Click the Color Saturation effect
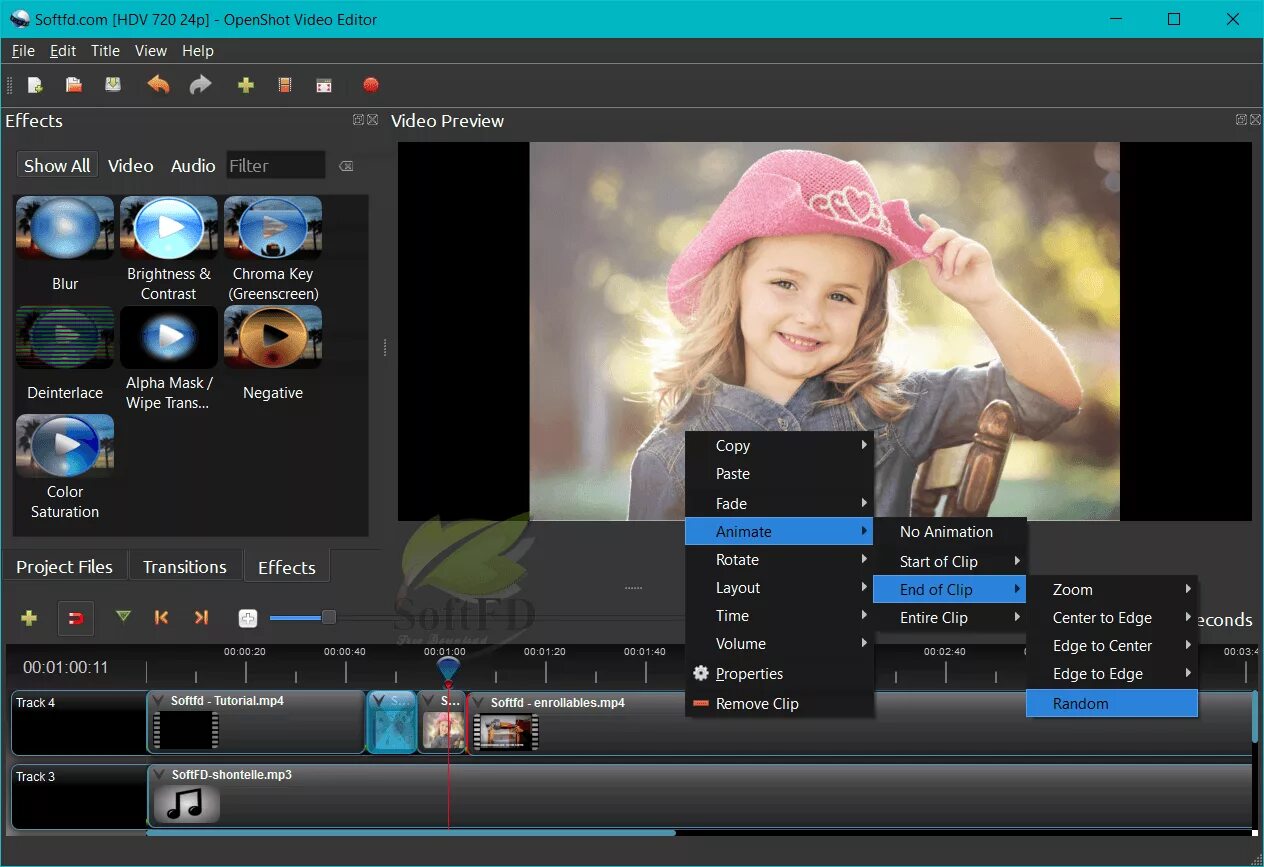Viewport: 1264px width, 867px height. 64,446
